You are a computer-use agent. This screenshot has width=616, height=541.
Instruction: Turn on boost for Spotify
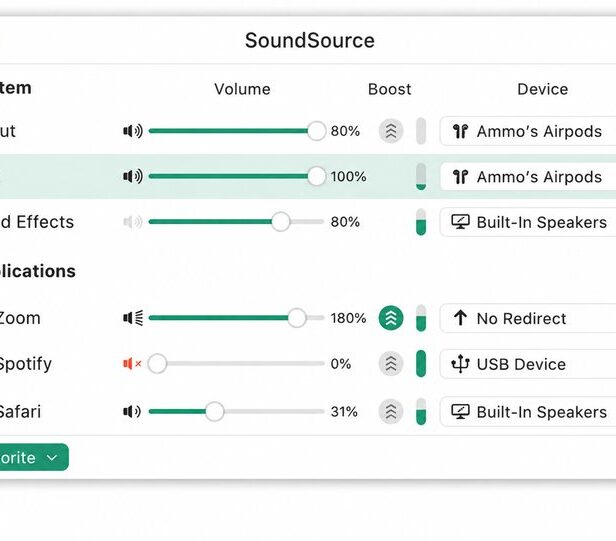point(390,364)
